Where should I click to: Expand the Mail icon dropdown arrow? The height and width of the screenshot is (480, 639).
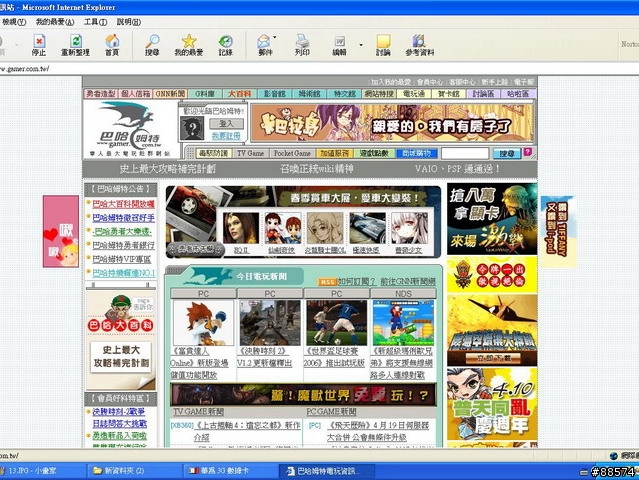(275, 37)
